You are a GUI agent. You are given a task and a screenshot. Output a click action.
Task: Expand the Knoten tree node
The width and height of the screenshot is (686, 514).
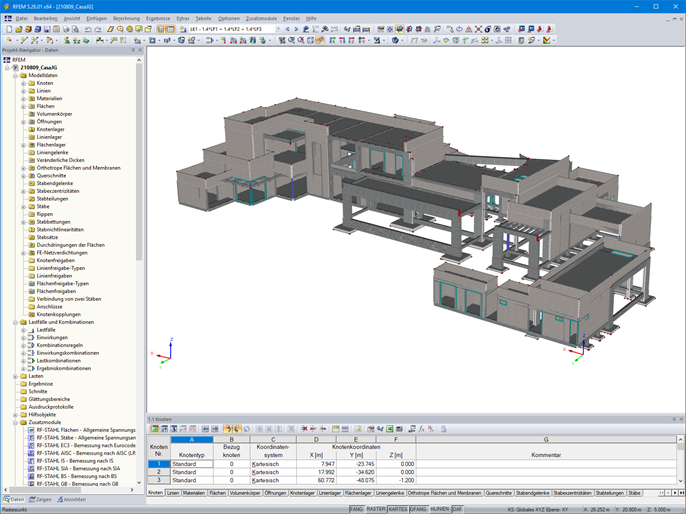[24, 83]
